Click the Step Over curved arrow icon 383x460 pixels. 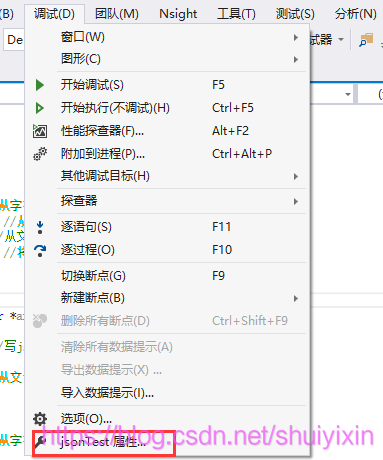coord(40,250)
